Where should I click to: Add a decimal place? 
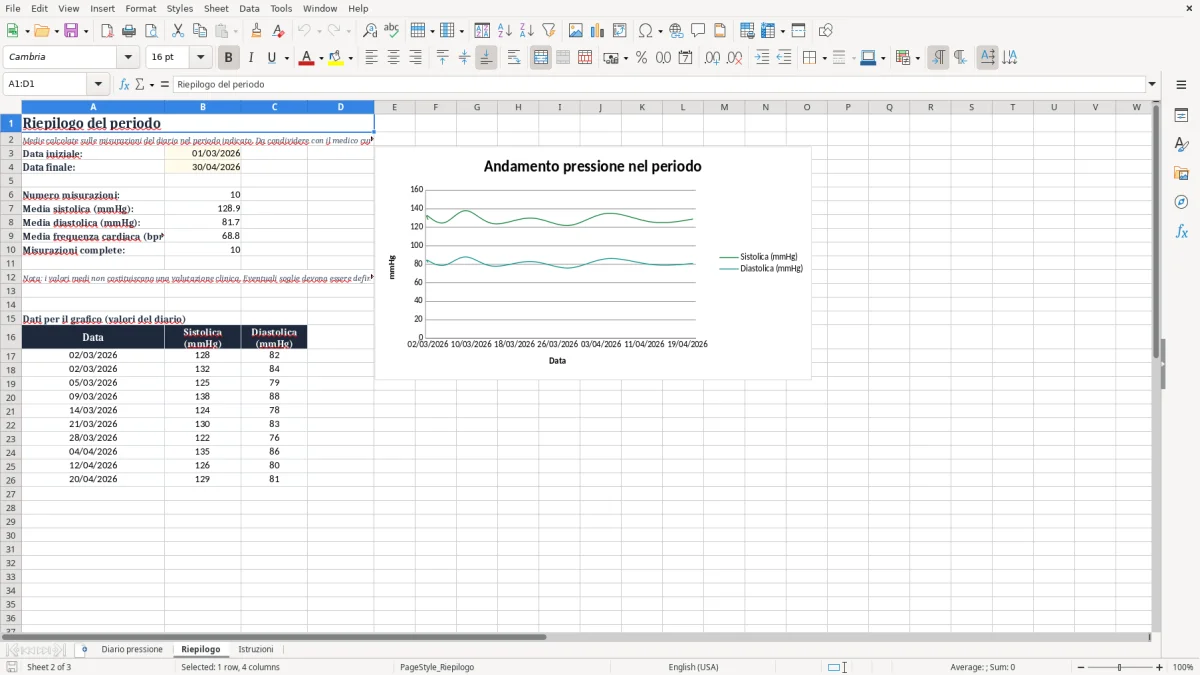[x=712, y=58]
